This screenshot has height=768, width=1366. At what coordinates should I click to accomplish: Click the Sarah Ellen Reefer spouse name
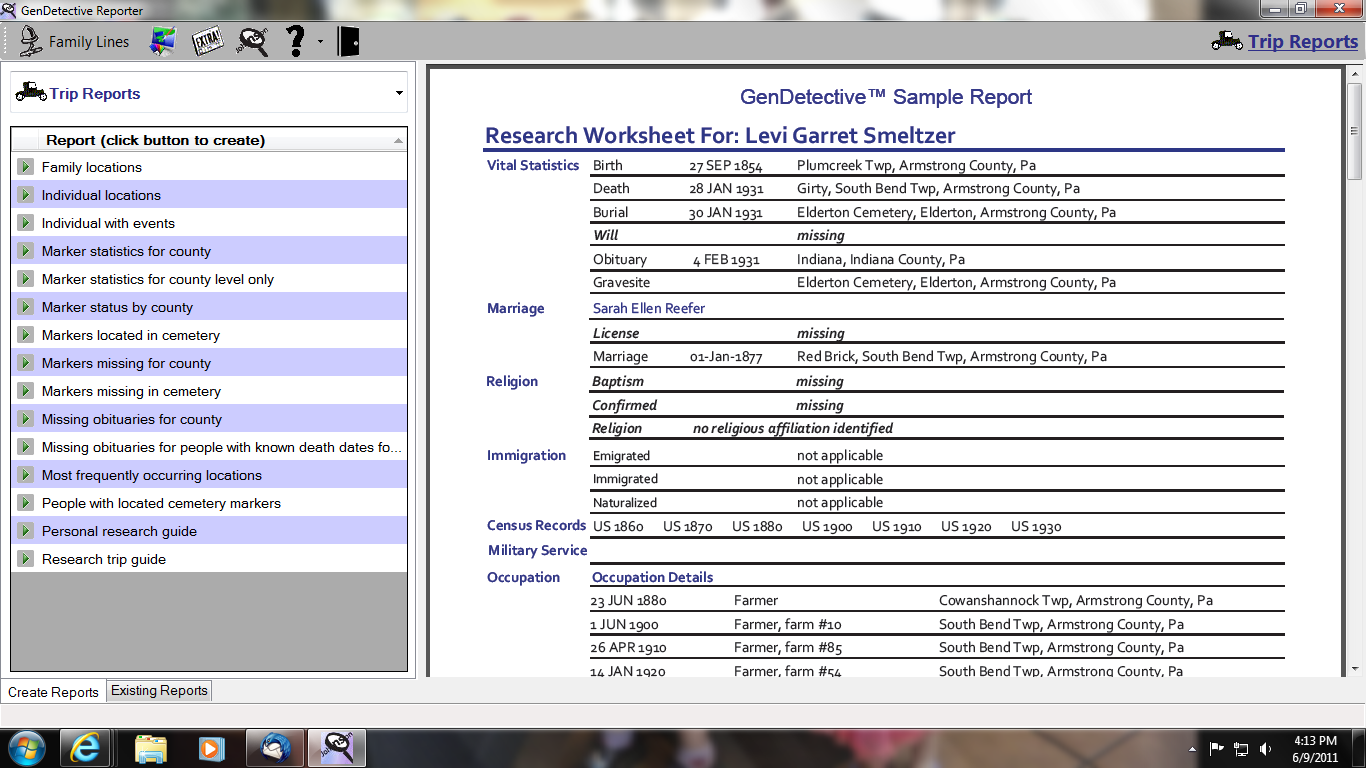pyautogui.click(x=649, y=308)
